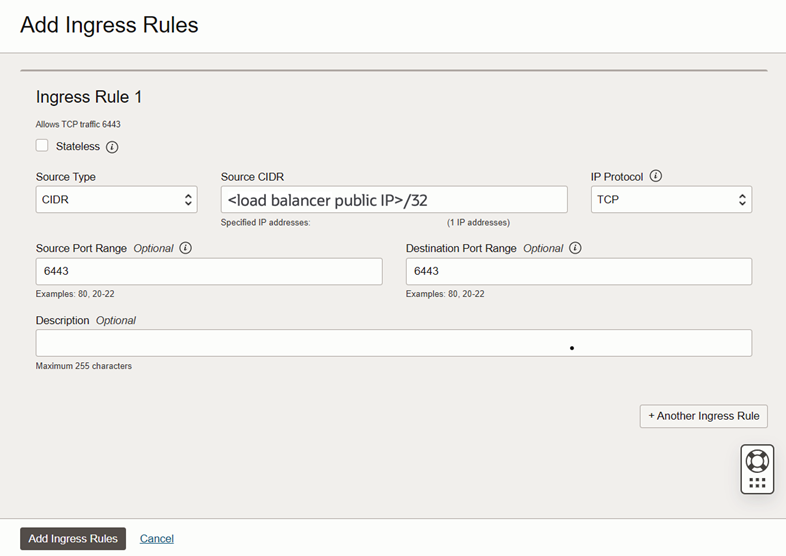Click the Add Ingress Rules button
Viewport: 786px width, 556px height.
click(x=73, y=538)
